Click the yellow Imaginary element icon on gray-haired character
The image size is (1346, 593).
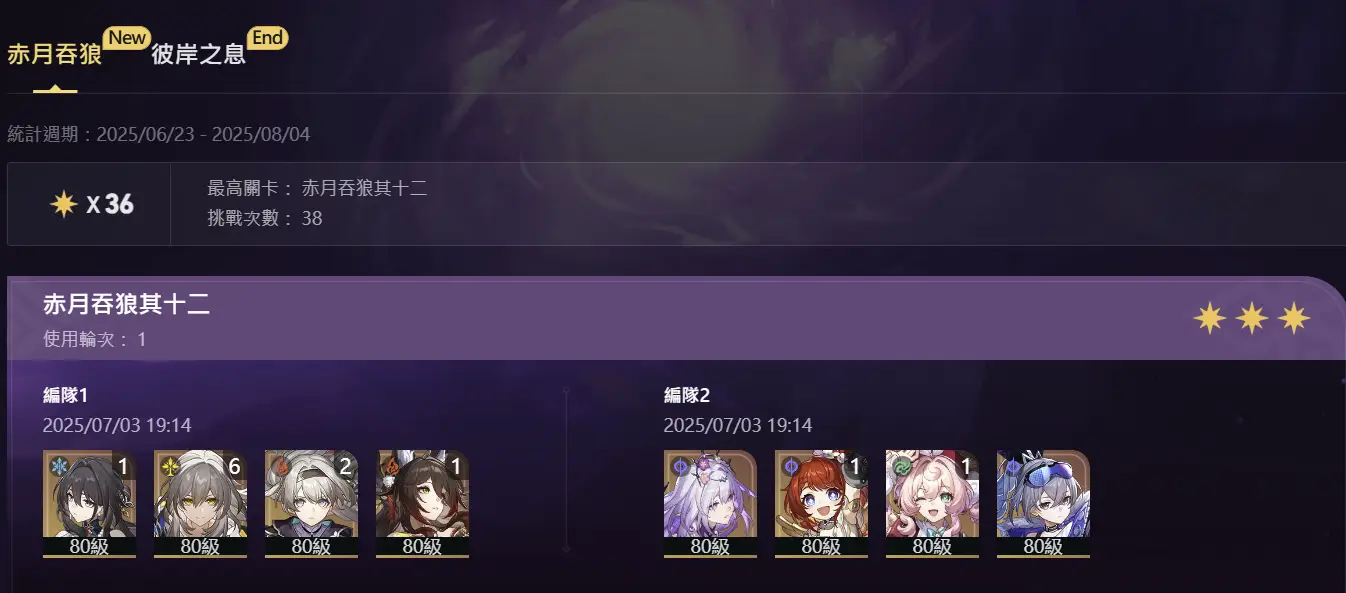[x=168, y=465]
